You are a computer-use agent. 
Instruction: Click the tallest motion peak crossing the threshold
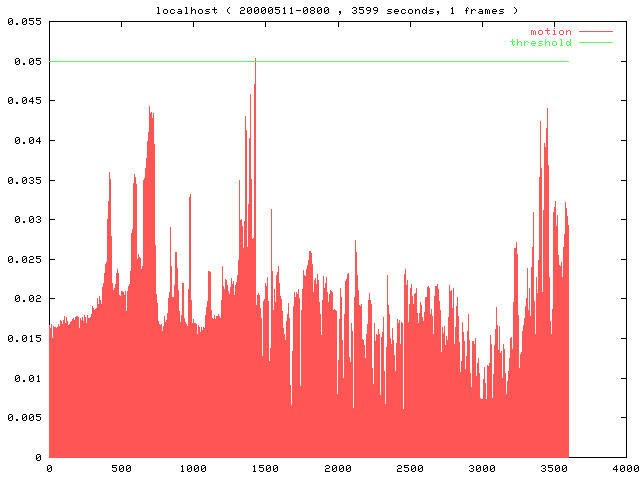[255, 60]
